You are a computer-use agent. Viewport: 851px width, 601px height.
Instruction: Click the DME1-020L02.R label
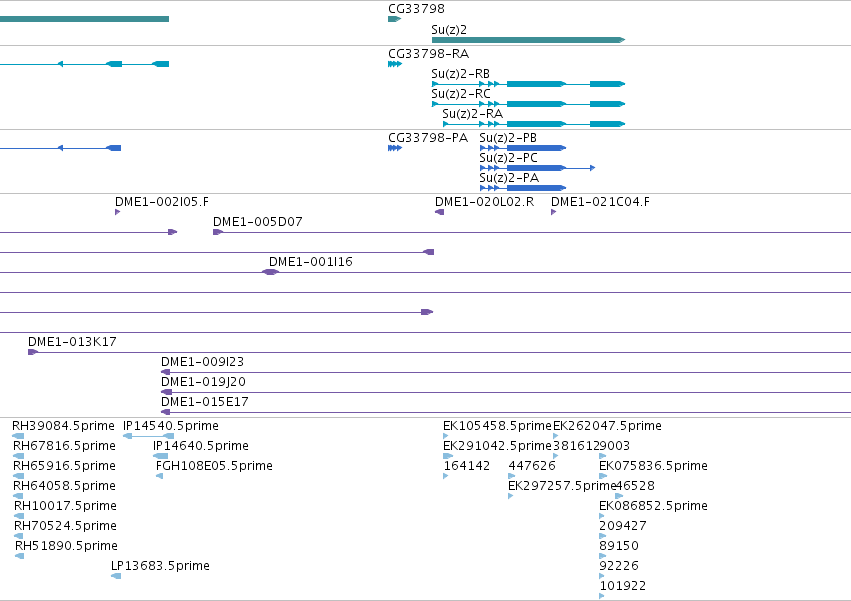tap(484, 202)
